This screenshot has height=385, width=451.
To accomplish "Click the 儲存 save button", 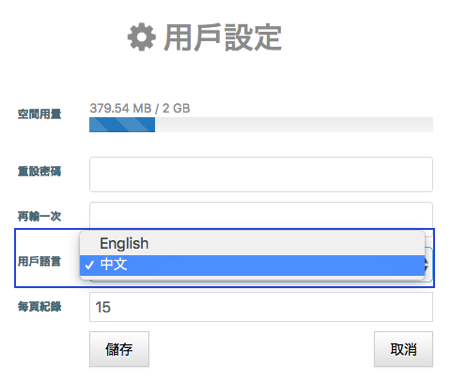I will click(x=119, y=349).
